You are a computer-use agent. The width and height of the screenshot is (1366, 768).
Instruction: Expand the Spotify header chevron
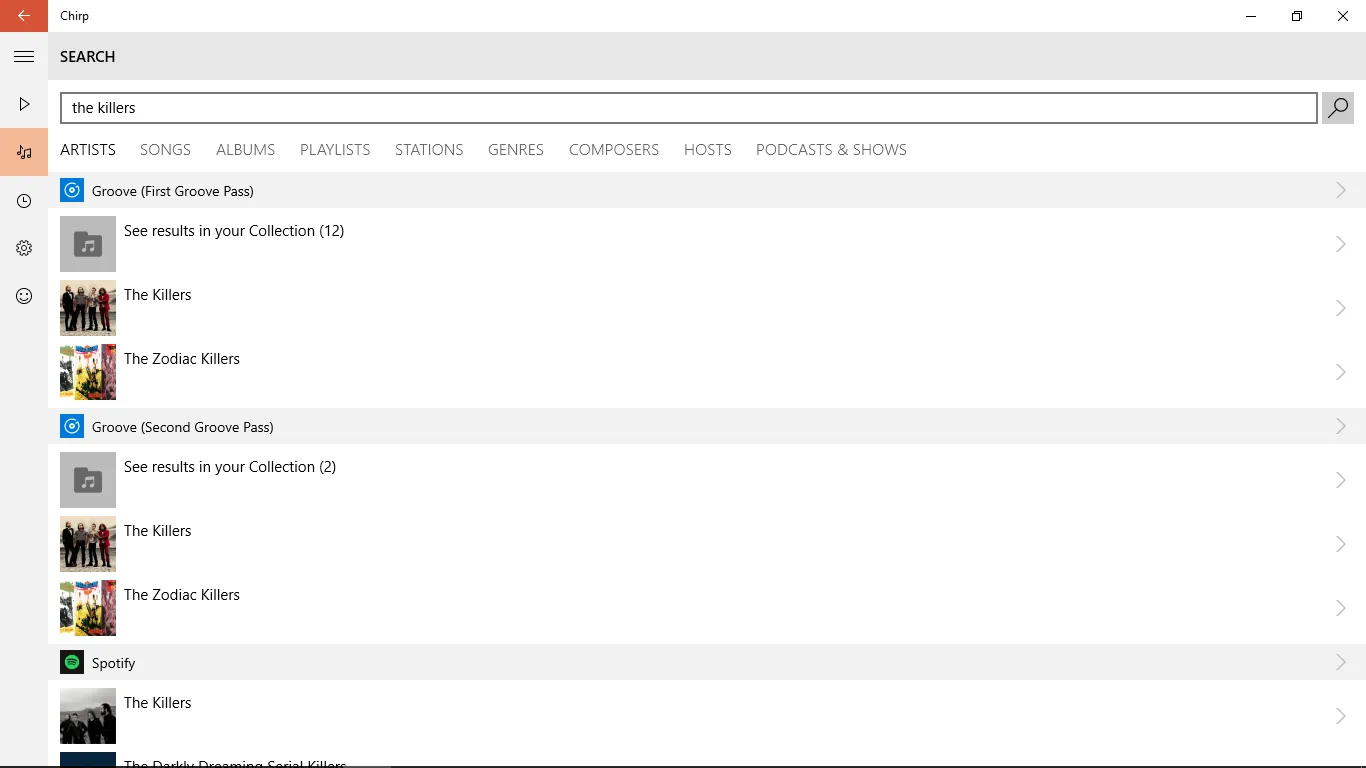pos(1341,662)
